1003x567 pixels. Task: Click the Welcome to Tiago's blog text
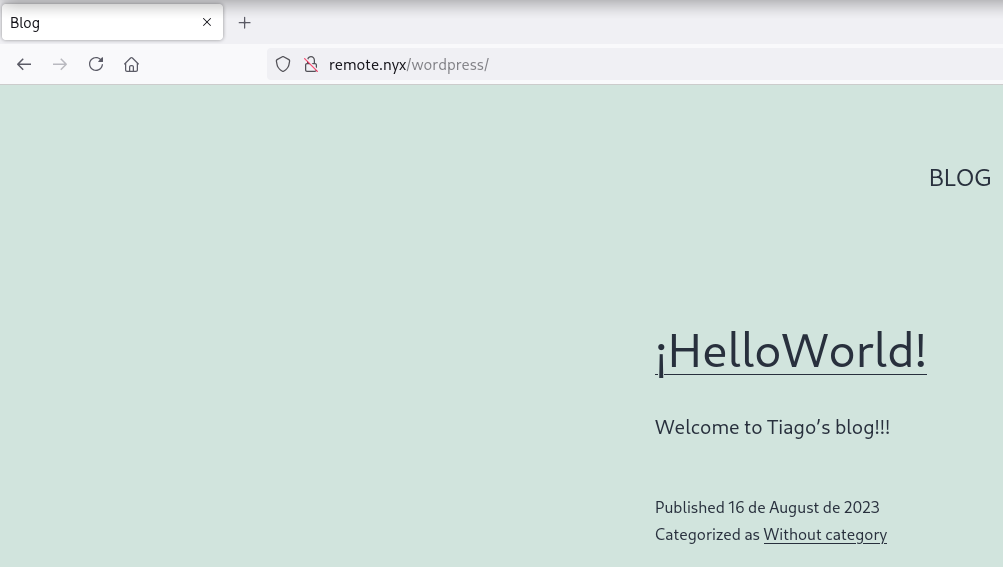click(x=772, y=427)
